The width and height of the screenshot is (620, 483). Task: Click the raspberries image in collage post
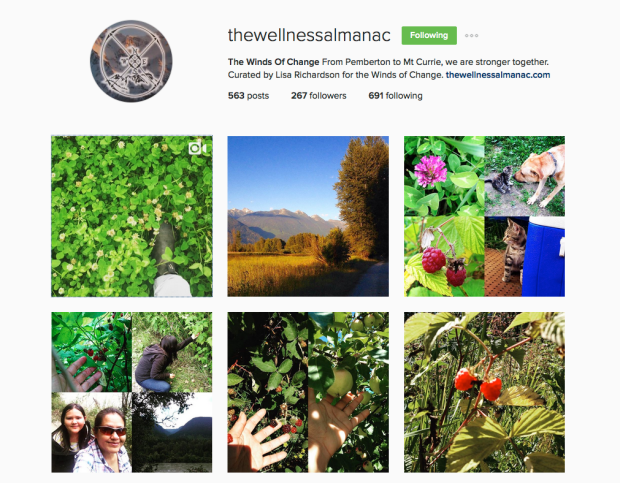point(444,257)
